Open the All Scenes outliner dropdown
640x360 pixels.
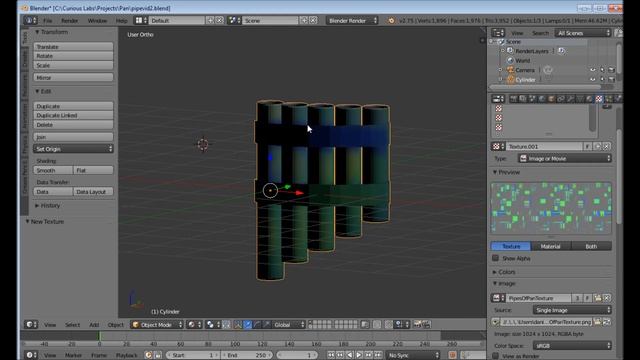pos(583,33)
